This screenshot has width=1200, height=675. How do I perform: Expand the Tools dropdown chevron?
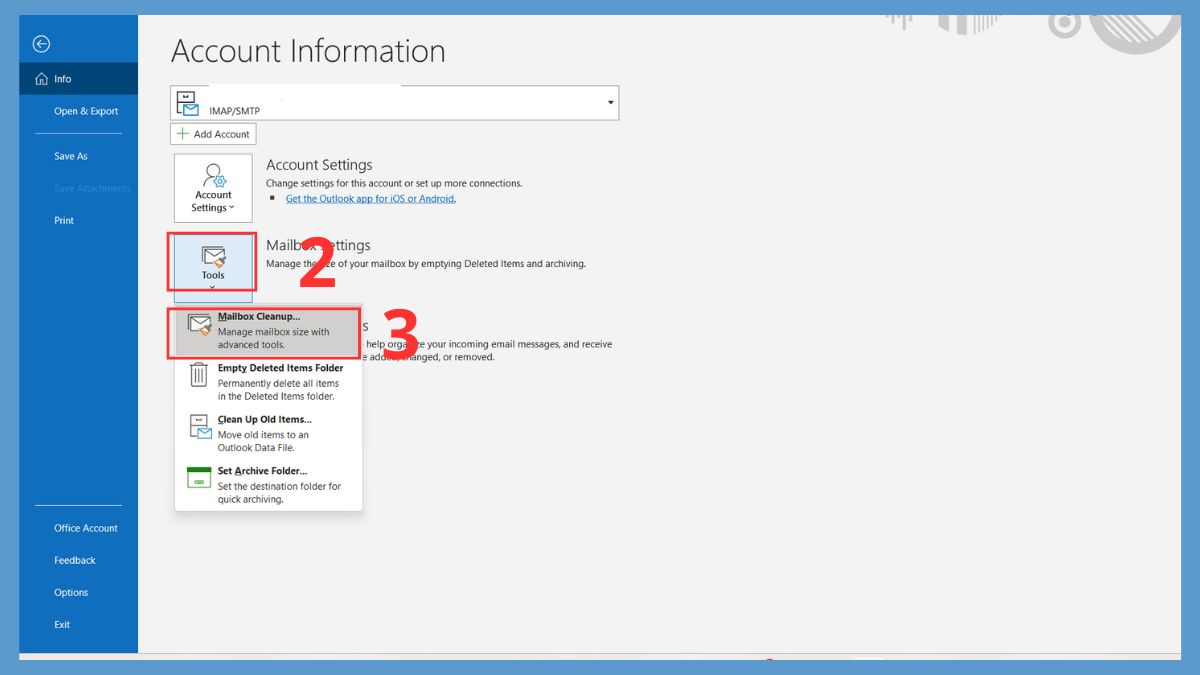212,285
